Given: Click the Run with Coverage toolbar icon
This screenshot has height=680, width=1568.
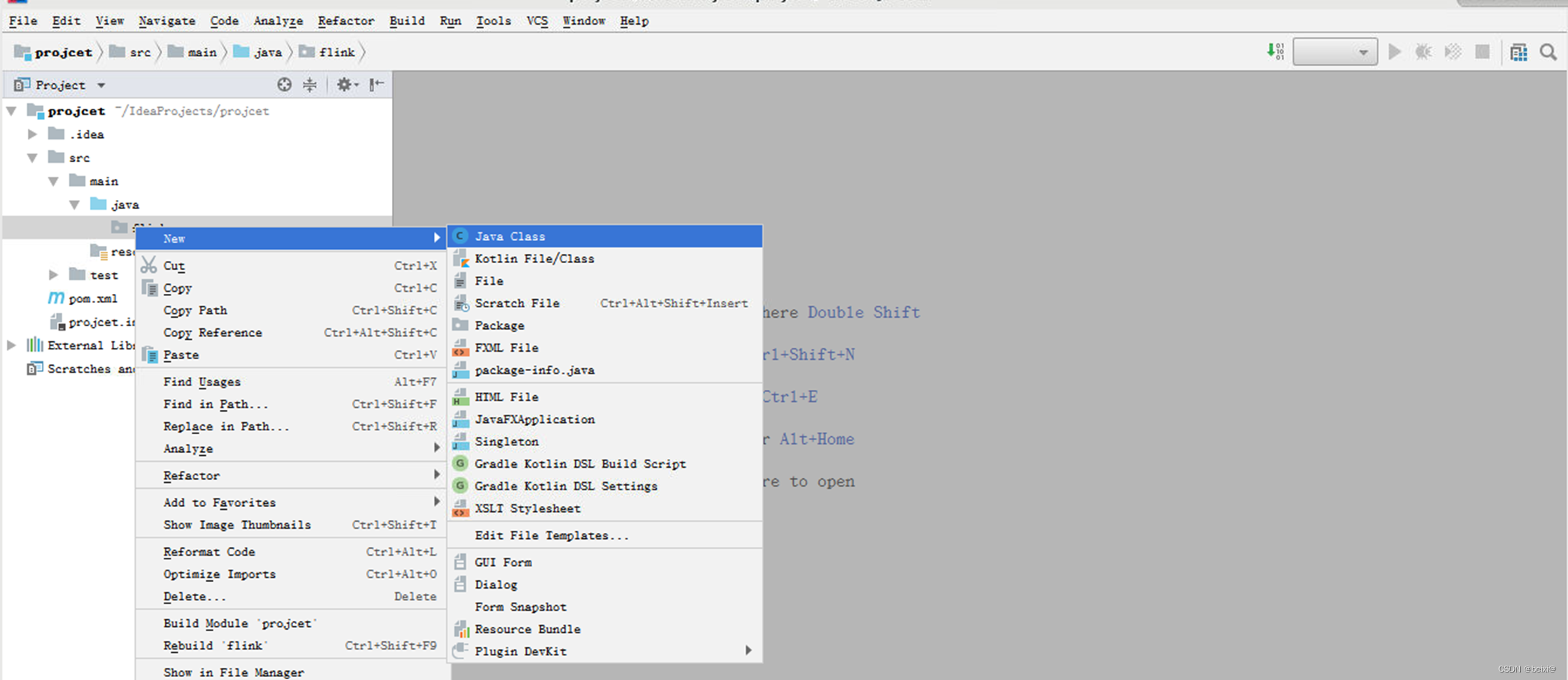Looking at the screenshot, I should click(1453, 52).
